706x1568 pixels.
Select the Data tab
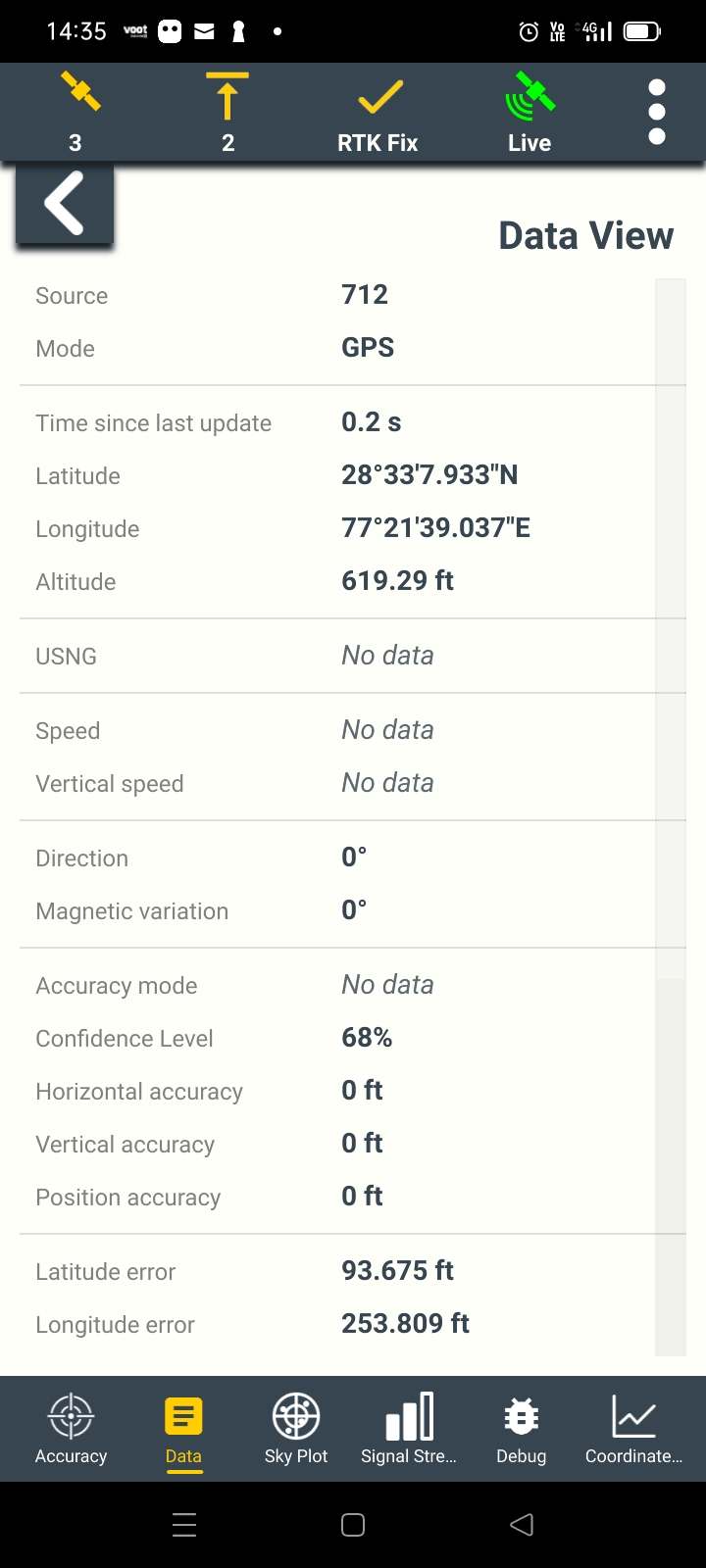[x=183, y=1429]
